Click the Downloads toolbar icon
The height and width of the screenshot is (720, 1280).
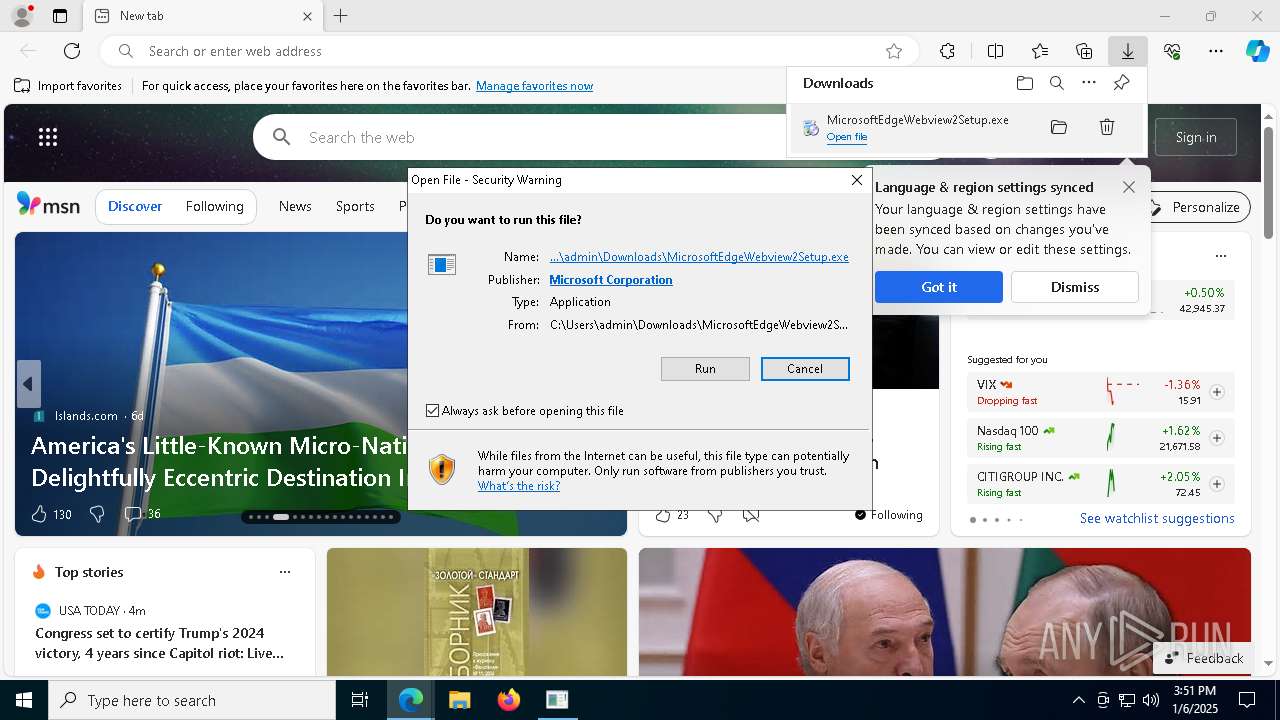[x=1127, y=51]
